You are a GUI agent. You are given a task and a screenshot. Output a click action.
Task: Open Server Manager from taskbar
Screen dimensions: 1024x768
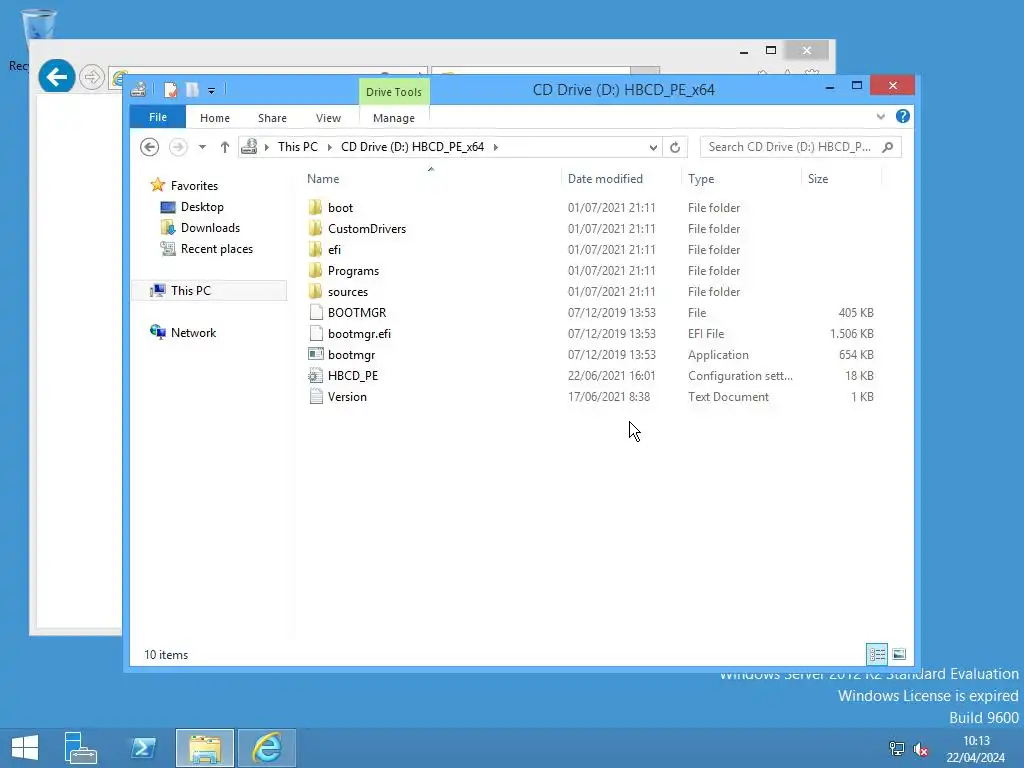pos(80,748)
